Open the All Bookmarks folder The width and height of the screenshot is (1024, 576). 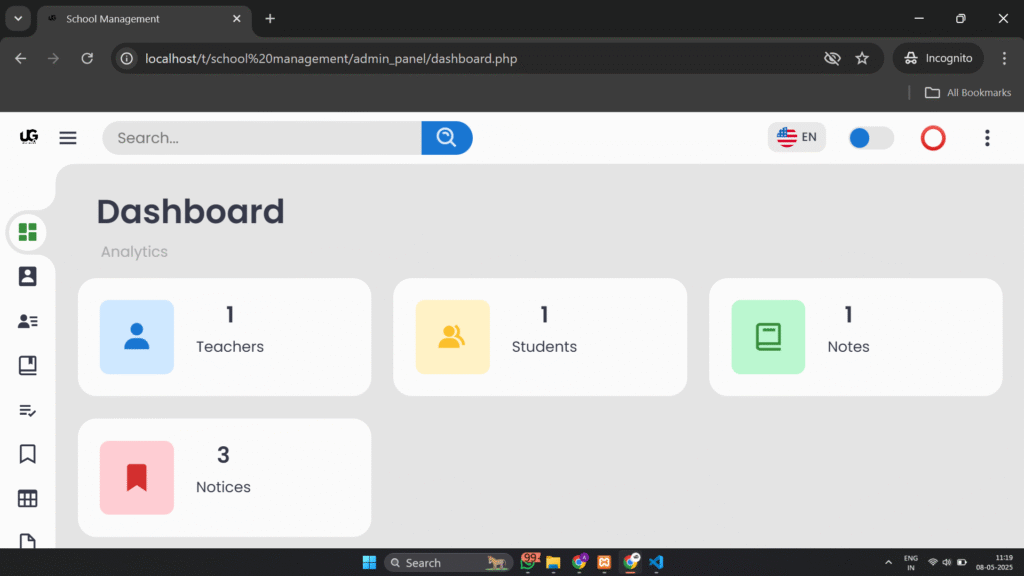pos(968,93)
